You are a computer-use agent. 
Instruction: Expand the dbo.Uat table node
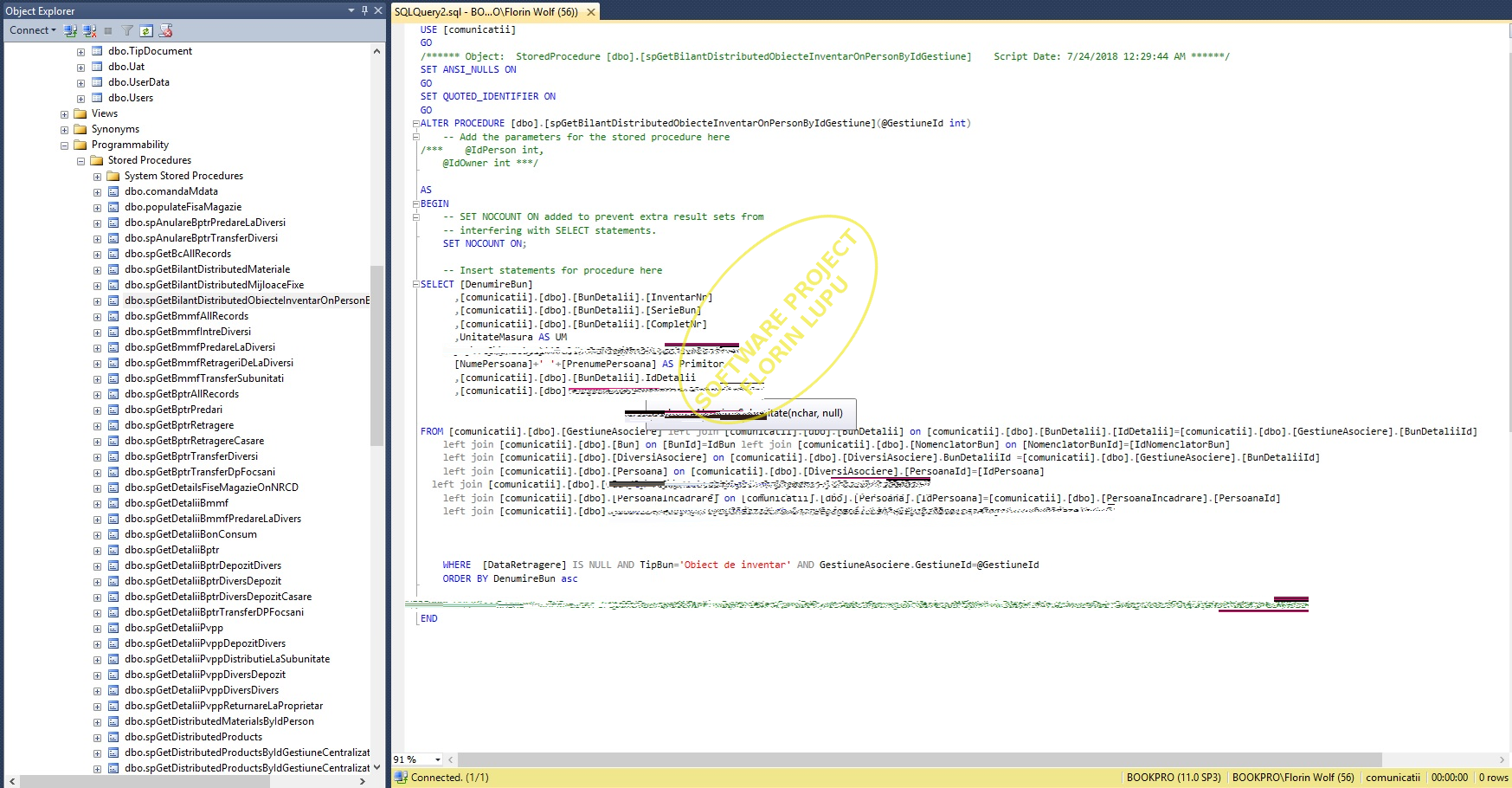[x=80, y=67]
